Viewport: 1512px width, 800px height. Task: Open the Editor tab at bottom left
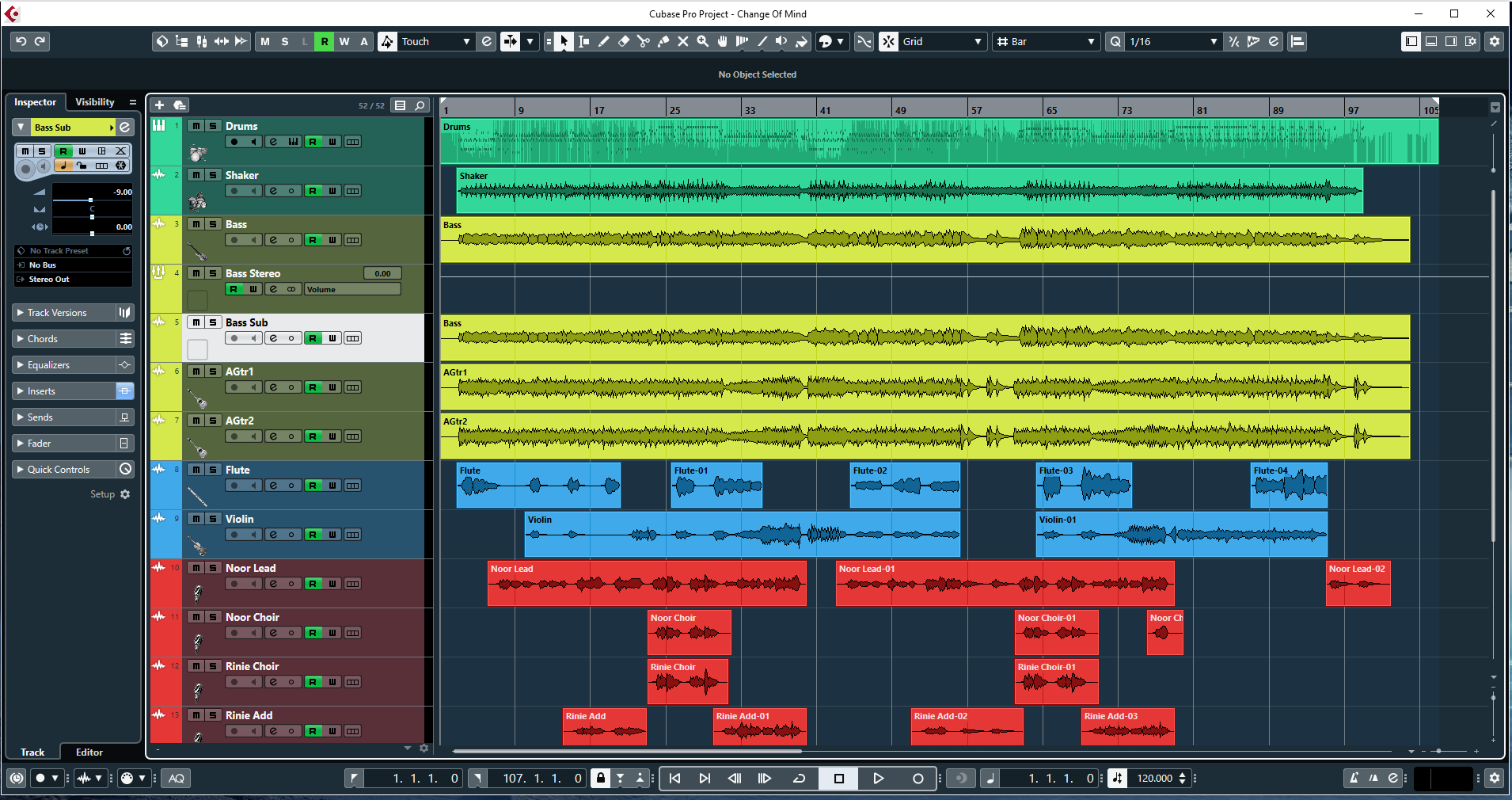(x=89, y=752)
